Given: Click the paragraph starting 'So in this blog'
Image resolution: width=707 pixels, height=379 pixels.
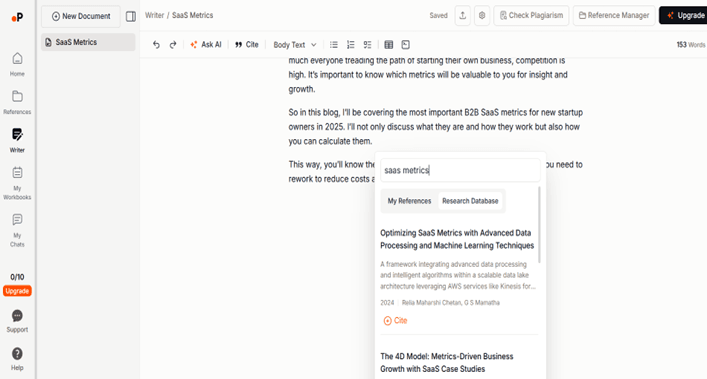Looking at the screenshot, I should pyautogui.click(x=436, y=127).
